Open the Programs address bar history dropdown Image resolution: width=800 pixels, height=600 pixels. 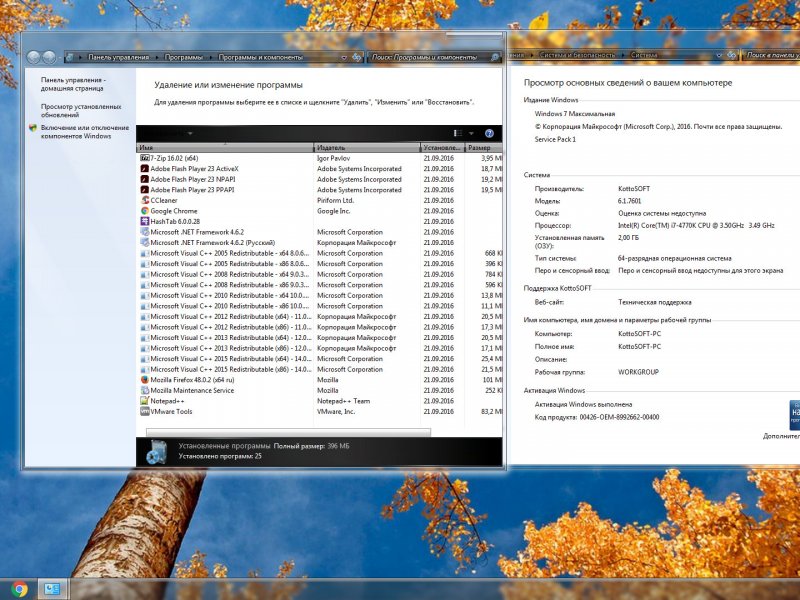coord(344,58)
